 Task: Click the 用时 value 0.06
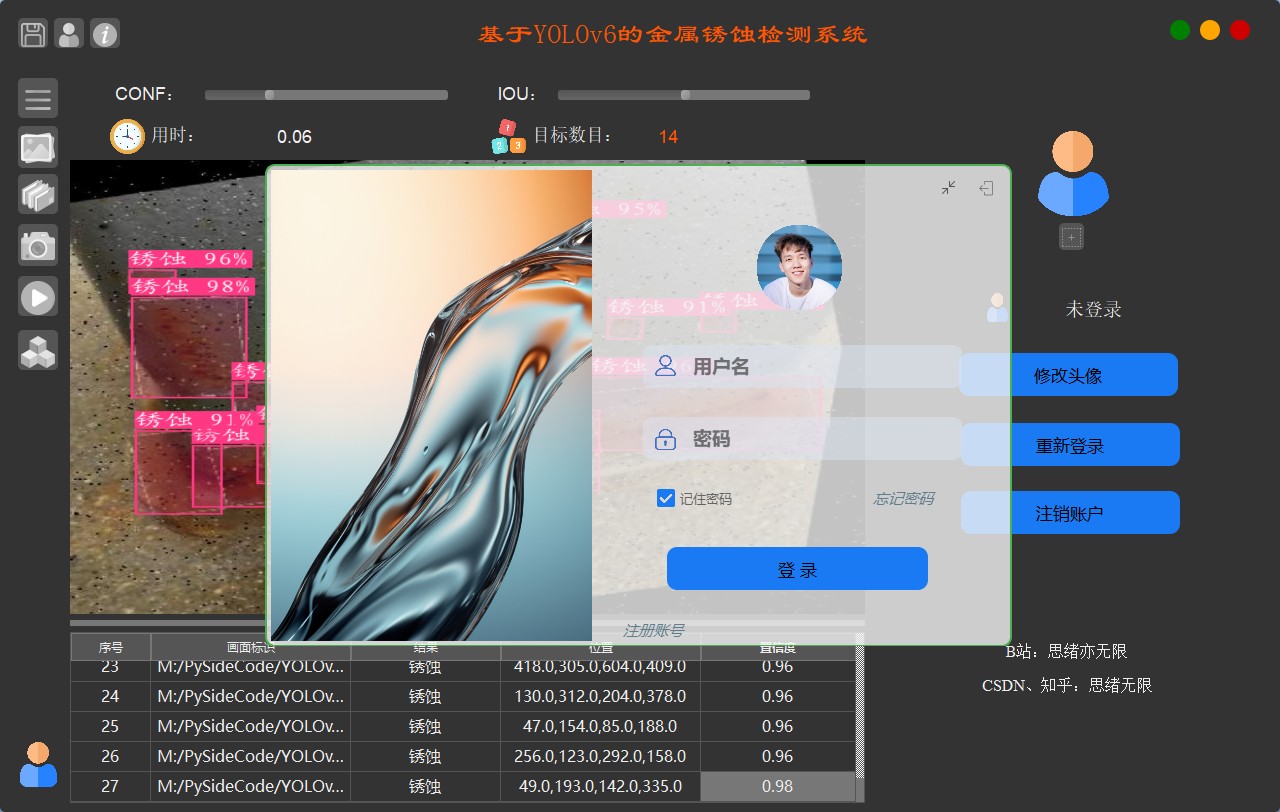click(x=294, y=137)
